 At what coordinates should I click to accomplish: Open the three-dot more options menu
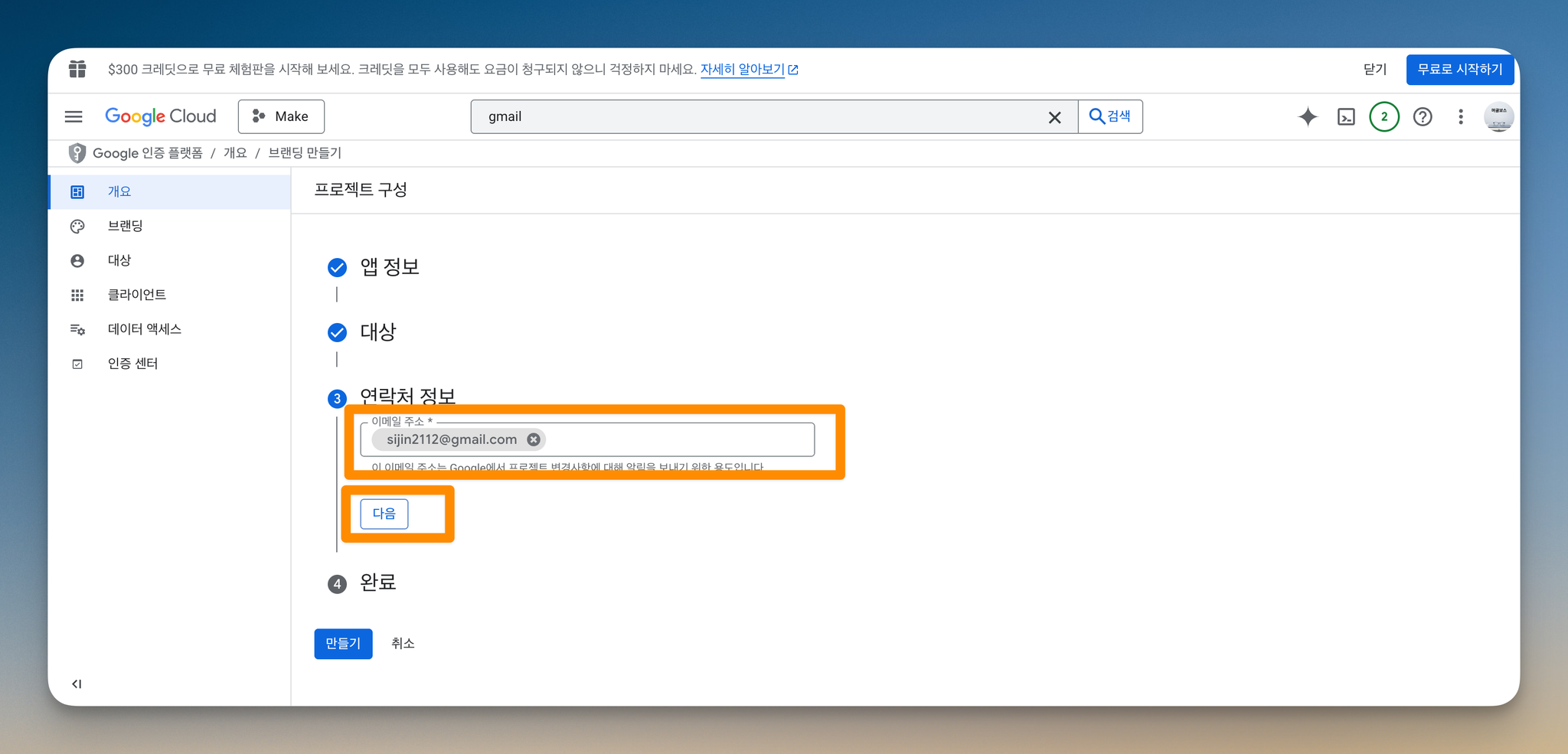tap(1461, 116)
